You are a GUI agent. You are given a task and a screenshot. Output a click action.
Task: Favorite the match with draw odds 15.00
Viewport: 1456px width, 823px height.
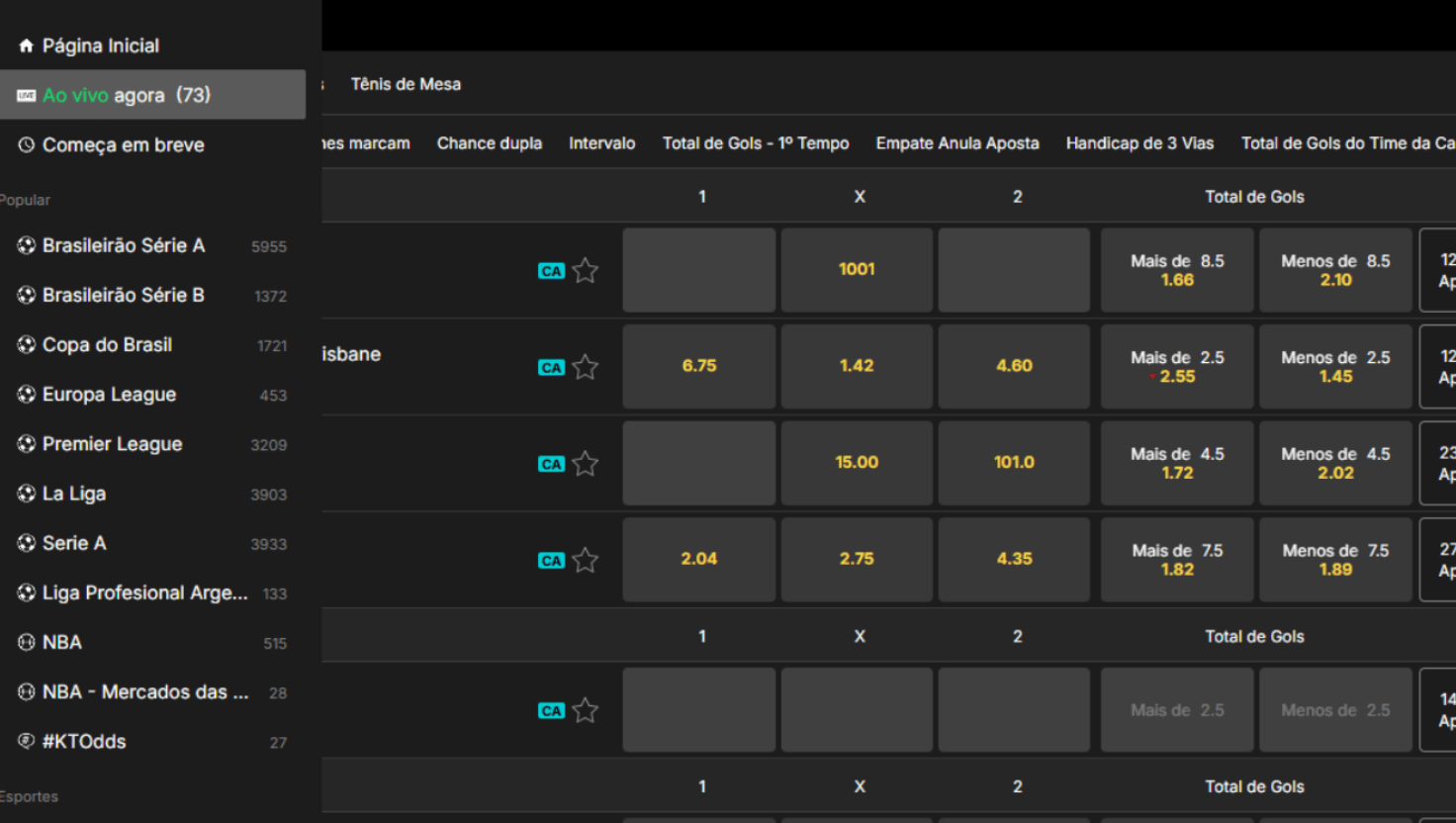tap(586, 463)
